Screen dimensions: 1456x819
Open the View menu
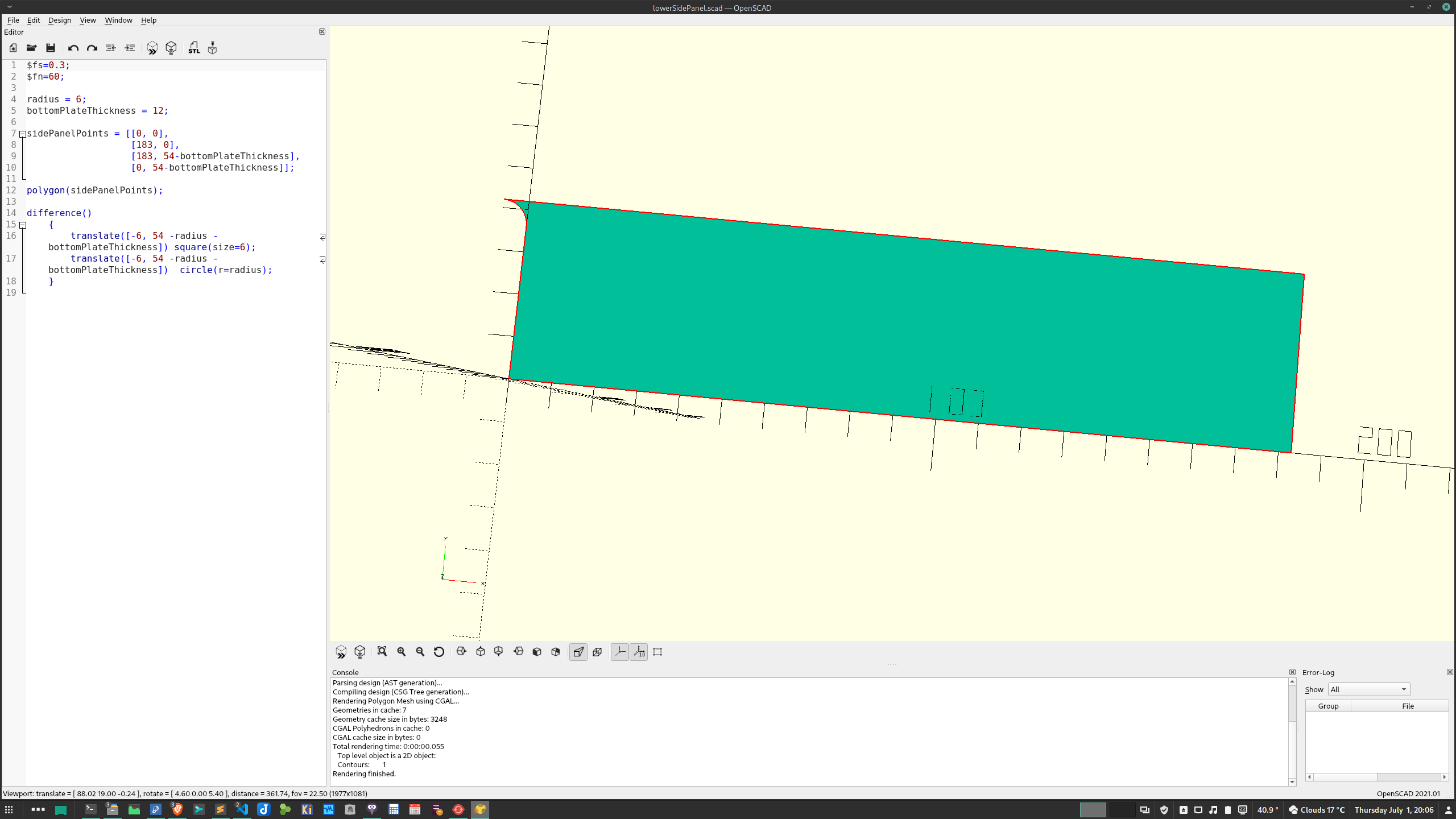pyautogui.click(x=88, y=20)
